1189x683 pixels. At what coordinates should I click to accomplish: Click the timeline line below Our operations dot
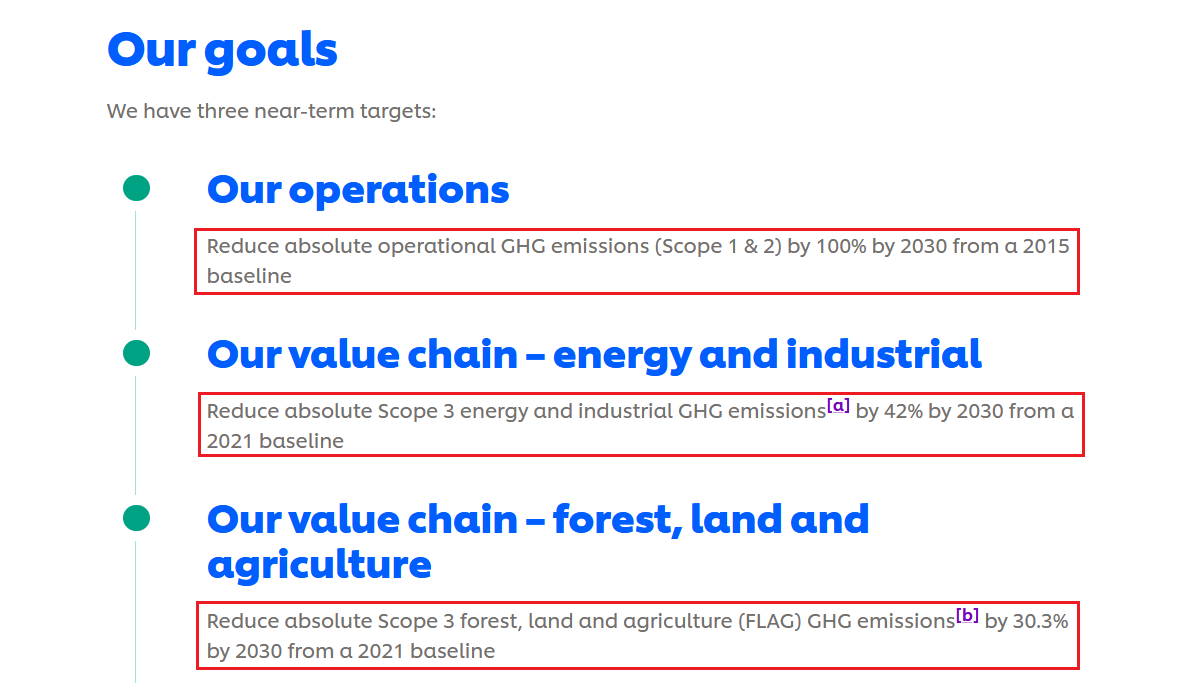[x=135, y=268]
